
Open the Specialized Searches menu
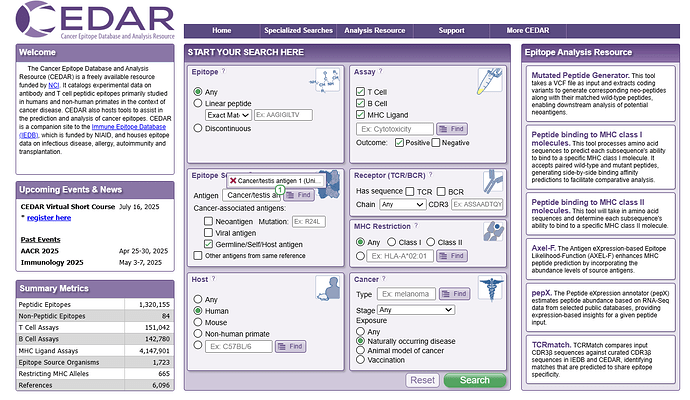point(298,30)
